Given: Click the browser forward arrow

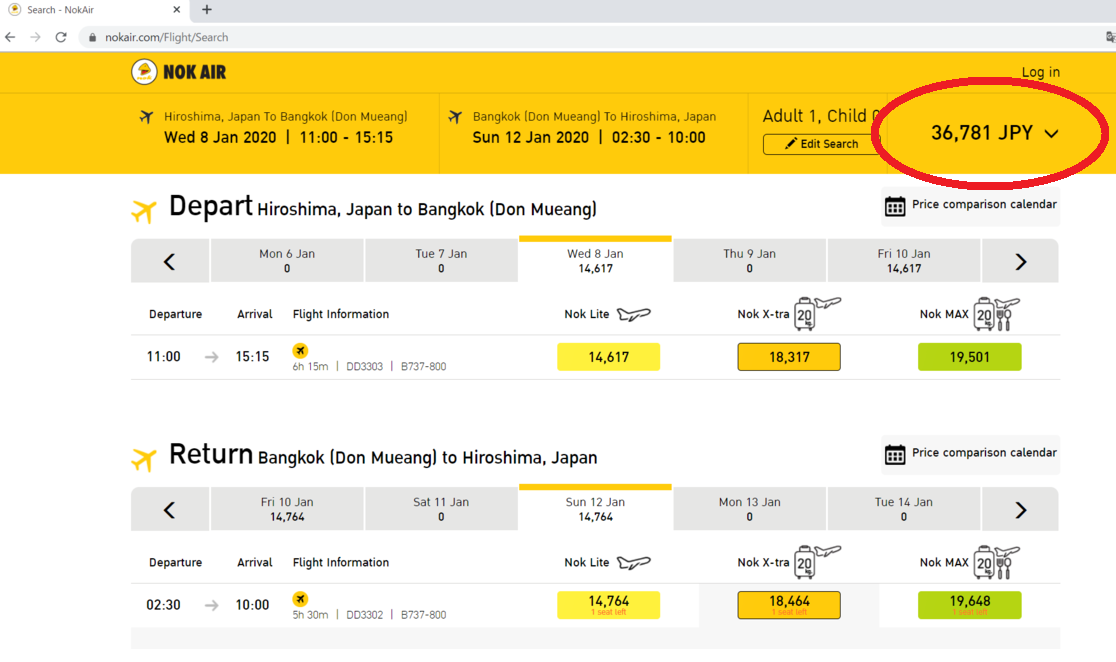Looking at the screenshot, I should (36, 37).
